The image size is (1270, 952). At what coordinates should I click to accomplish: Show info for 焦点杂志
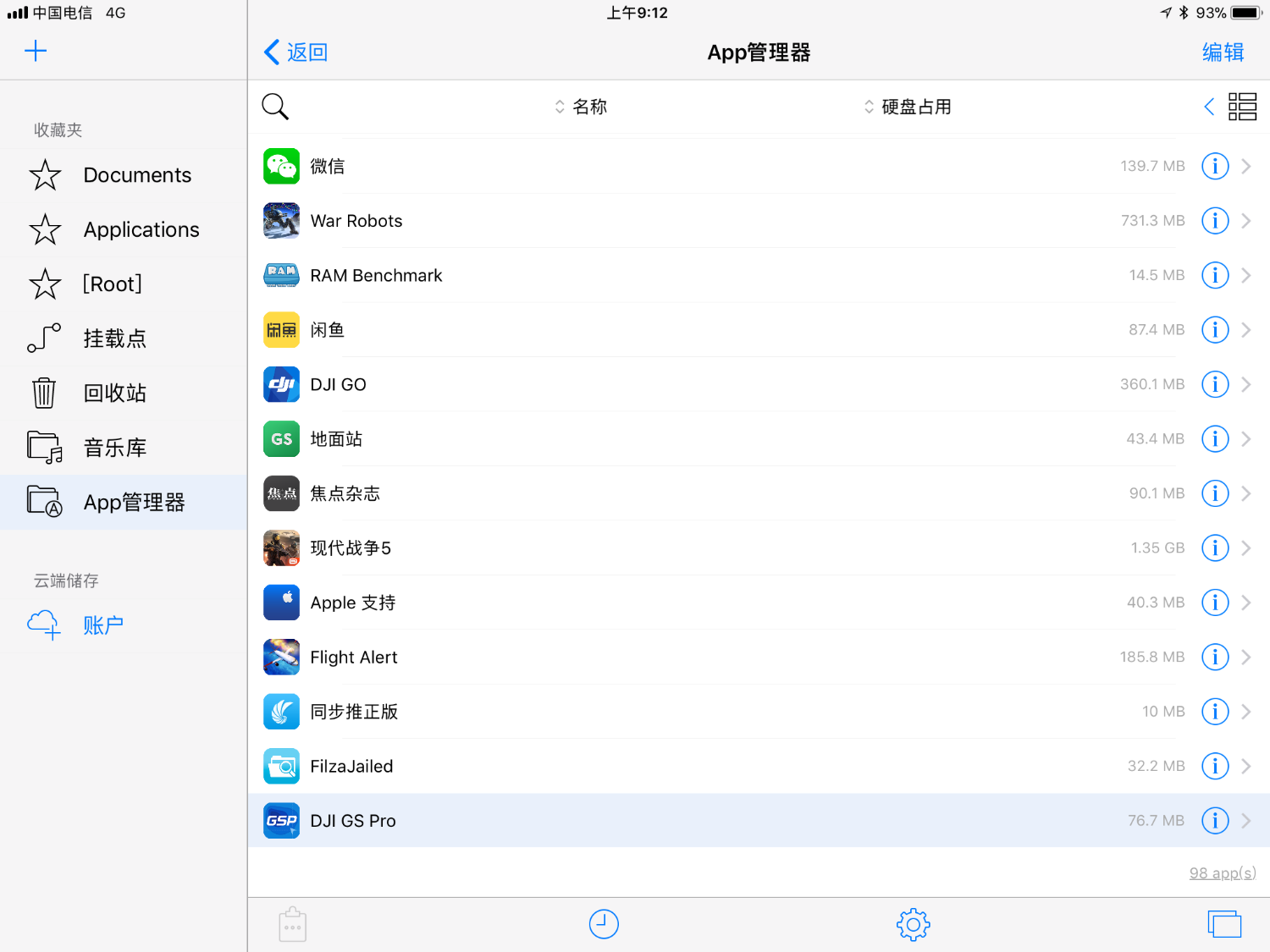pos(1215,493)
